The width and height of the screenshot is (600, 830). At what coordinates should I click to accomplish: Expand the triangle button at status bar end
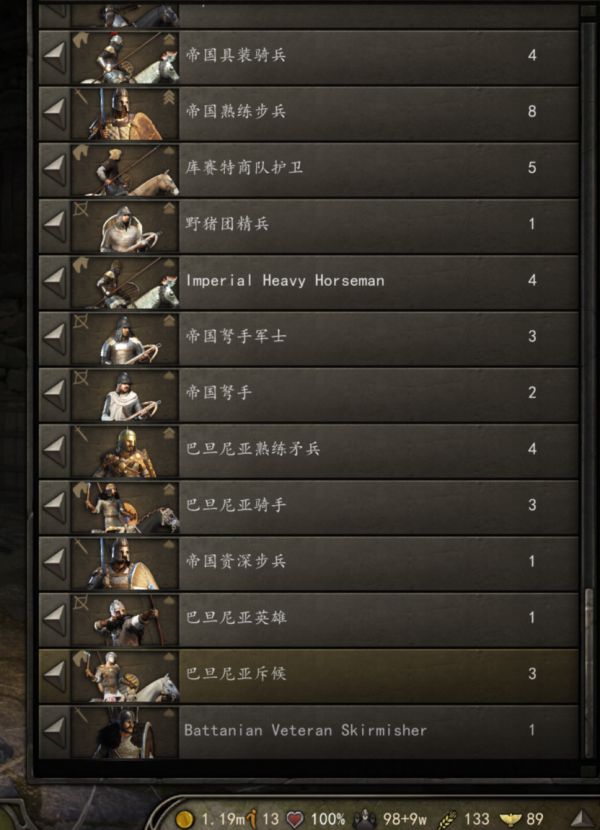[583, 819]
